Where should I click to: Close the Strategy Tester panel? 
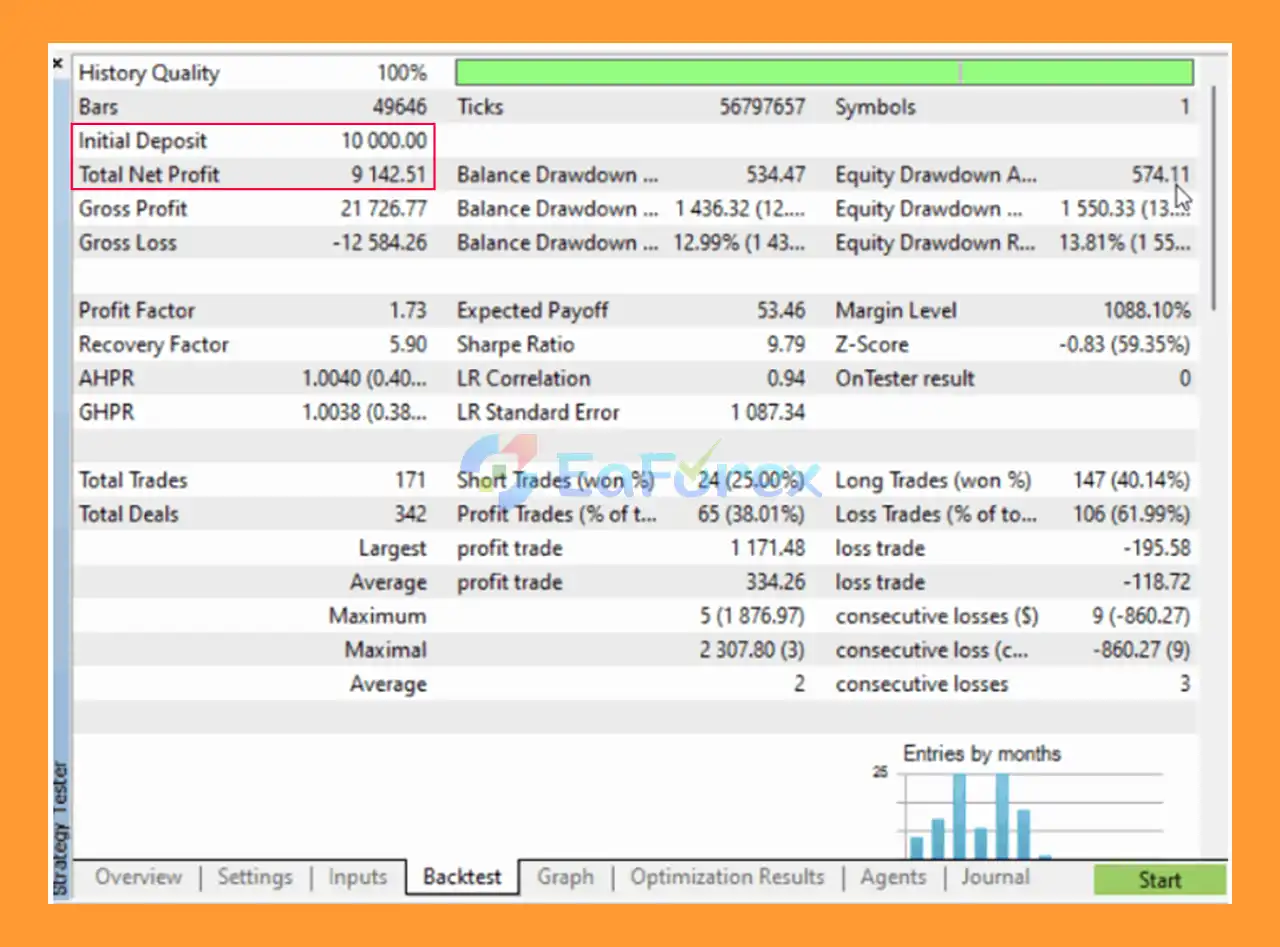click(57, 62)
